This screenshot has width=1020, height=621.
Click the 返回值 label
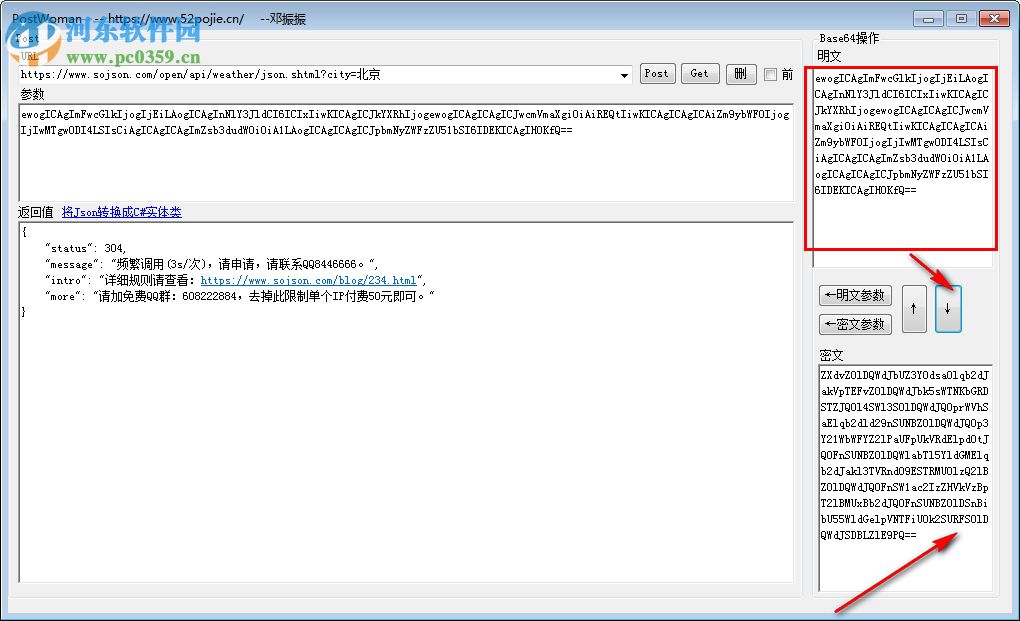36,212
